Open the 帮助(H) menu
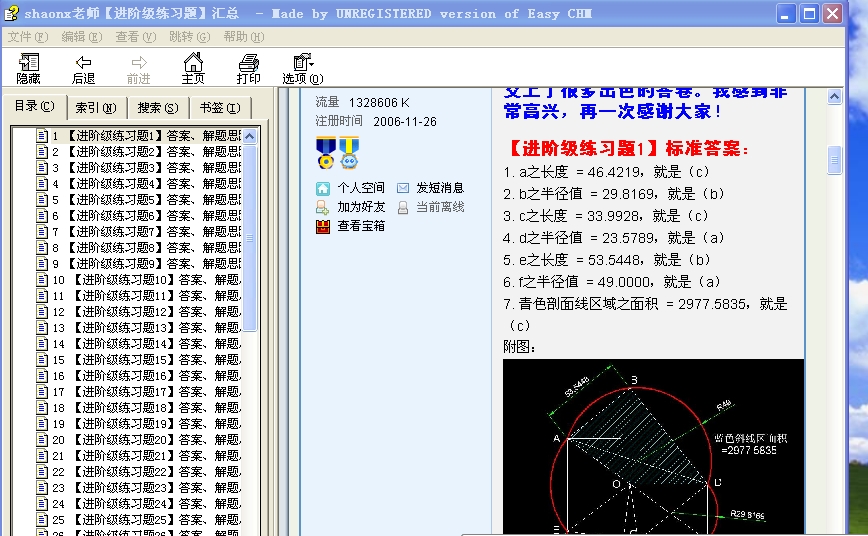The image size is (868, 536). [244, 37]
